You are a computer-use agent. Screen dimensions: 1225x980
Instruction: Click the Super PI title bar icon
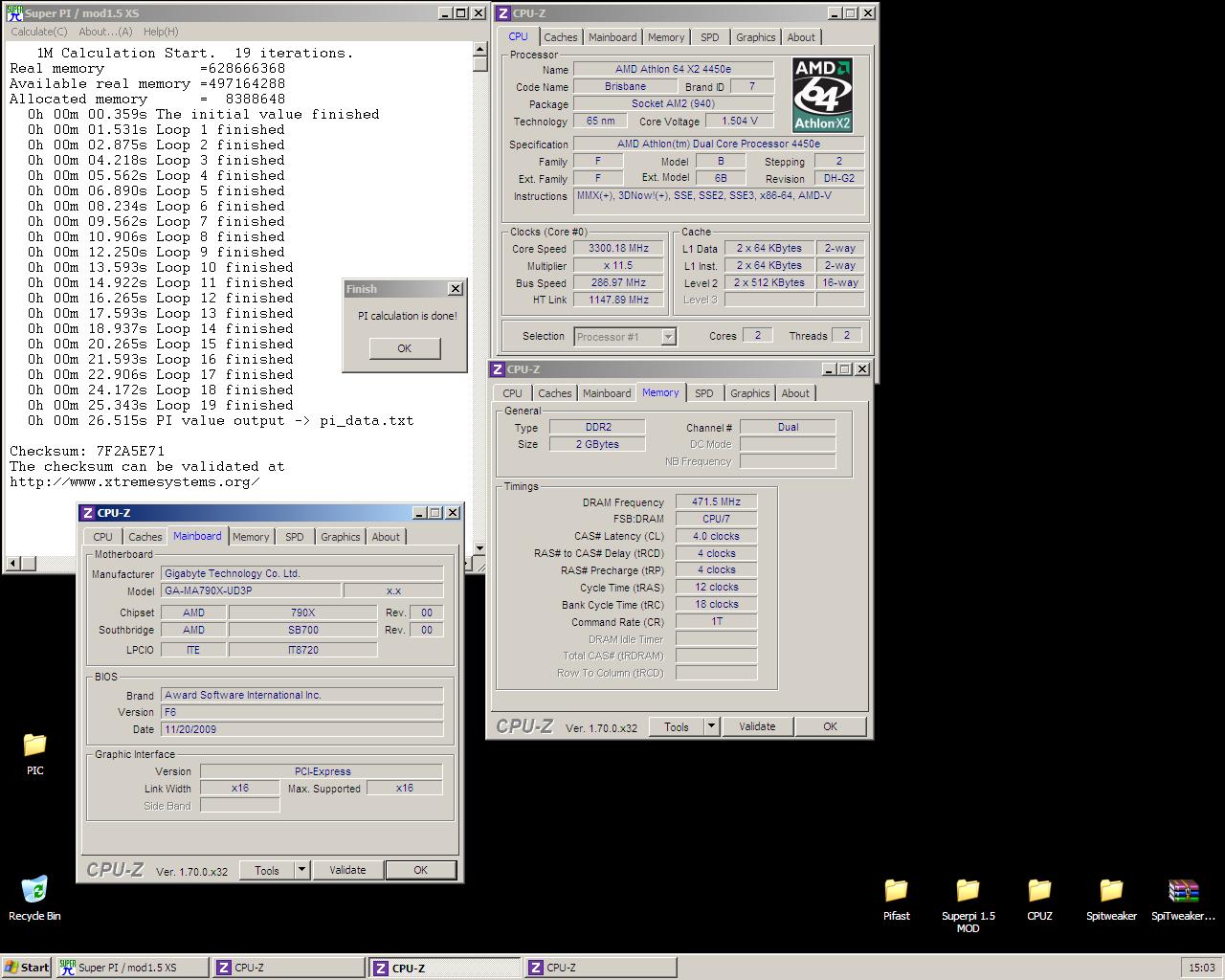point(14,13)
